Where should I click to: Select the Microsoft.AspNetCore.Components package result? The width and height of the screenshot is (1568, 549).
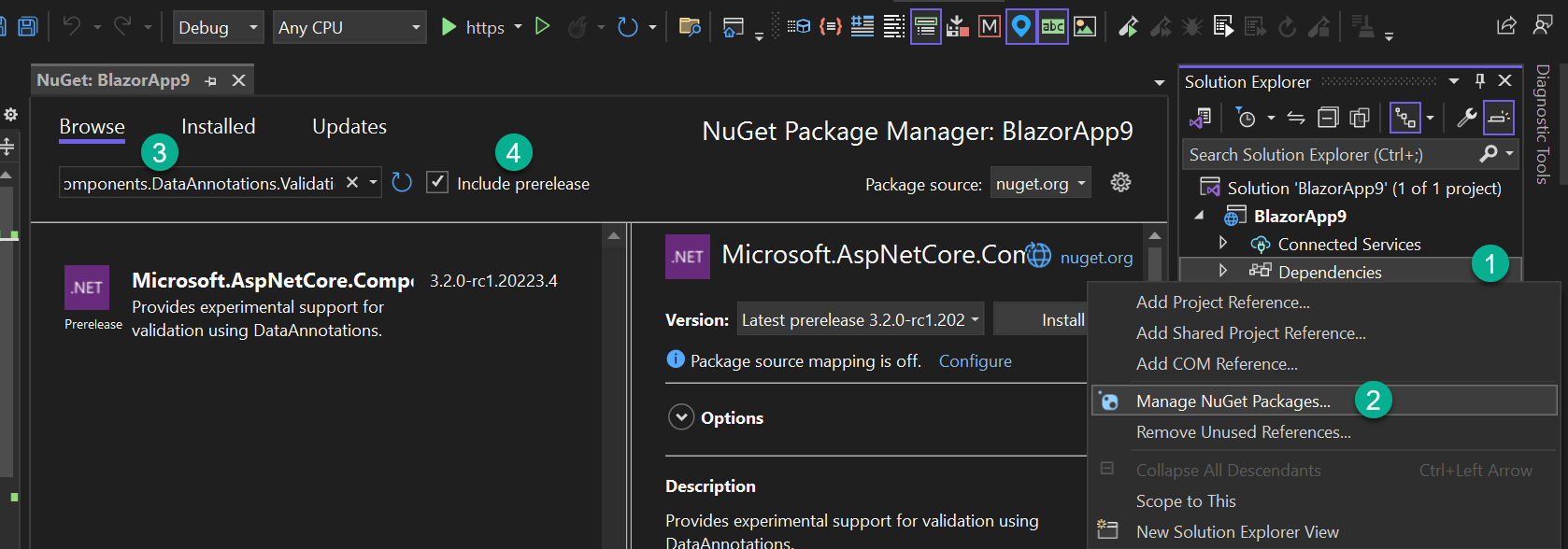(x=318, y=303)
